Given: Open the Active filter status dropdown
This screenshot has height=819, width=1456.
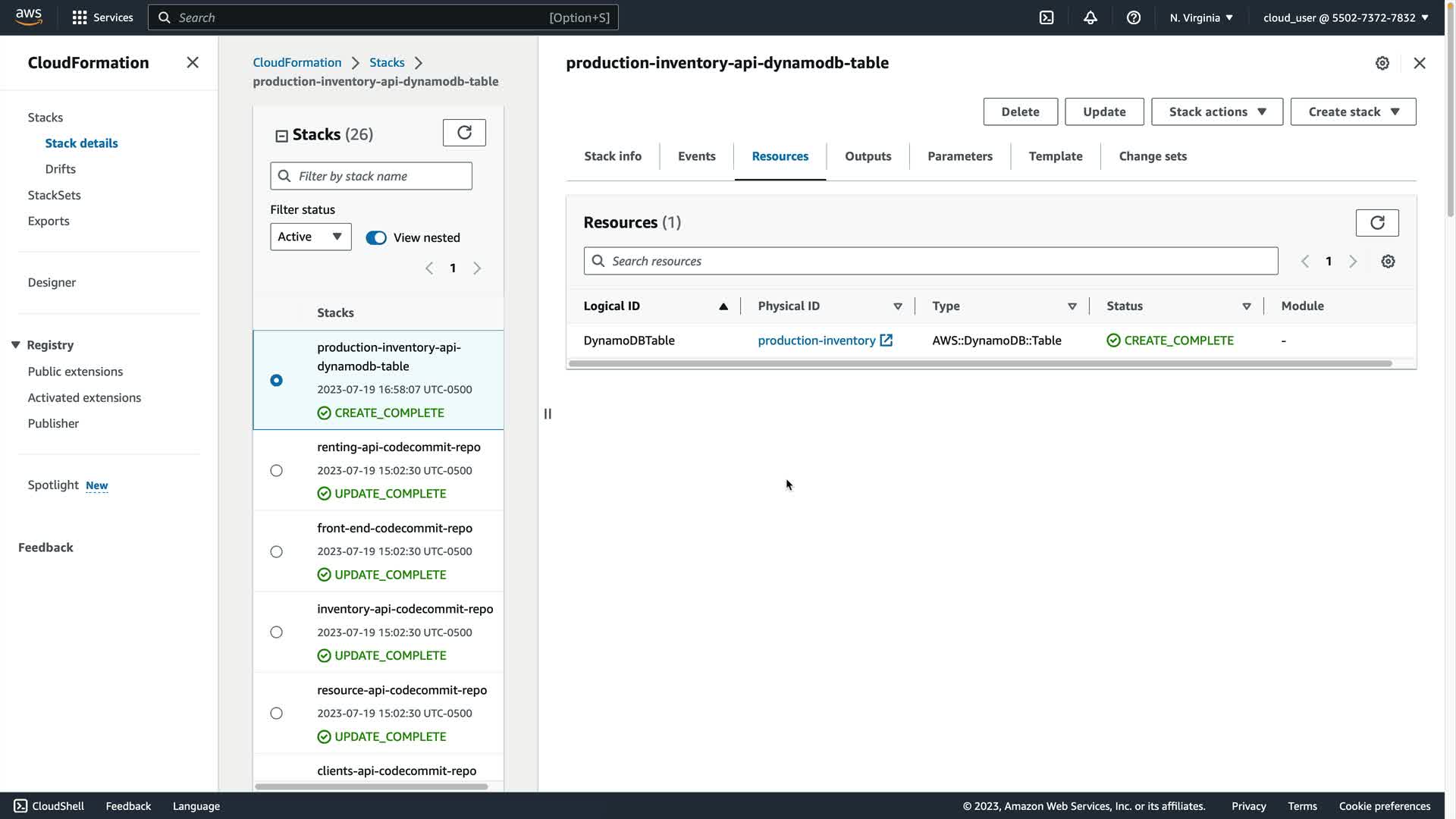Looking at the screenshot, I should pyautogui.click(x=310, y=237).
